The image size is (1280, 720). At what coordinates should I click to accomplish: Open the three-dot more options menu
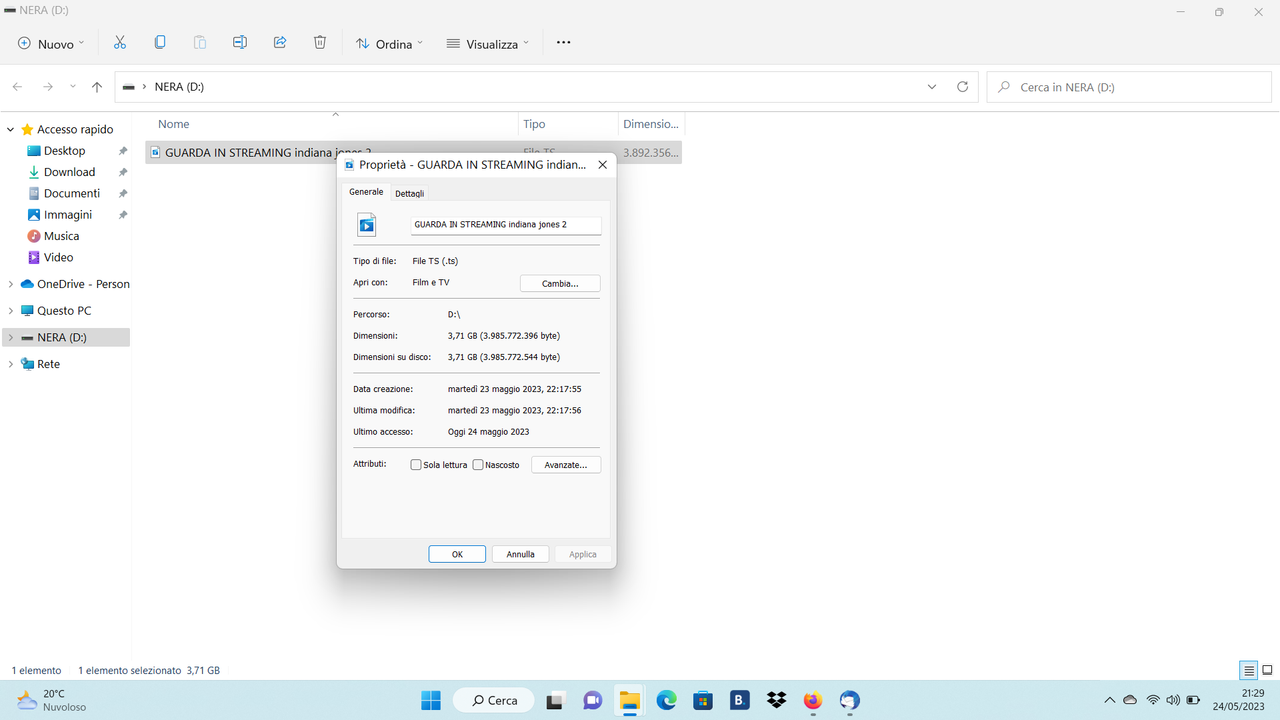tap(563, 43)
